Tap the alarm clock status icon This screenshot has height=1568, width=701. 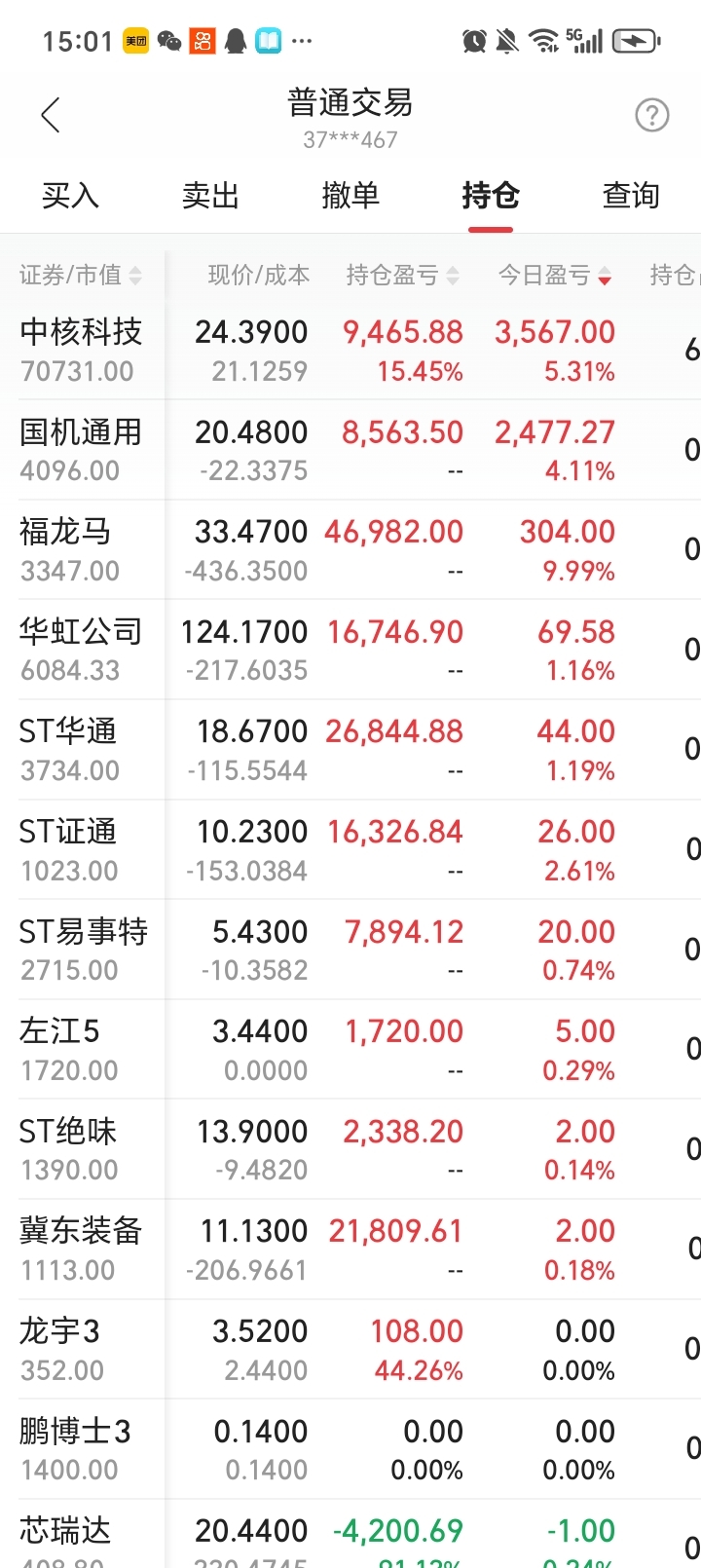click(474, 41)
